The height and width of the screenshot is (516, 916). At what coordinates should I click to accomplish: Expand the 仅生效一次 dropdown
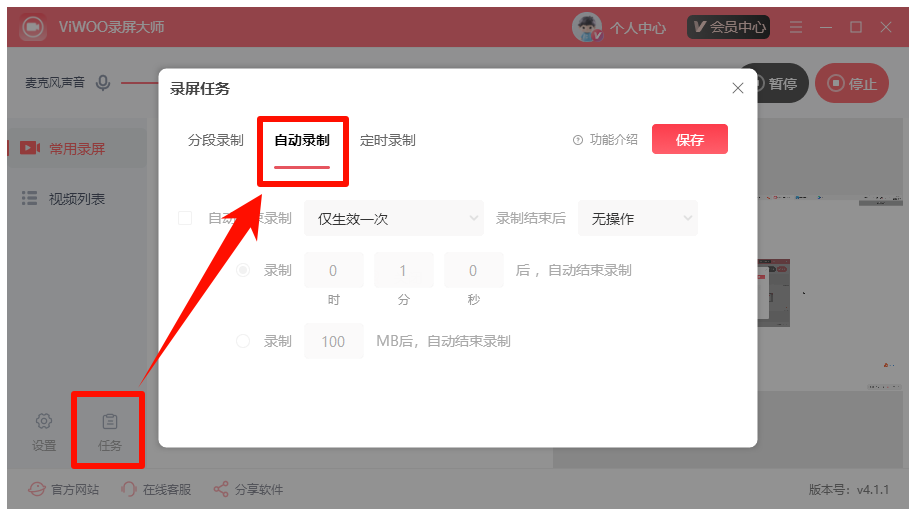tap(394, 219)
